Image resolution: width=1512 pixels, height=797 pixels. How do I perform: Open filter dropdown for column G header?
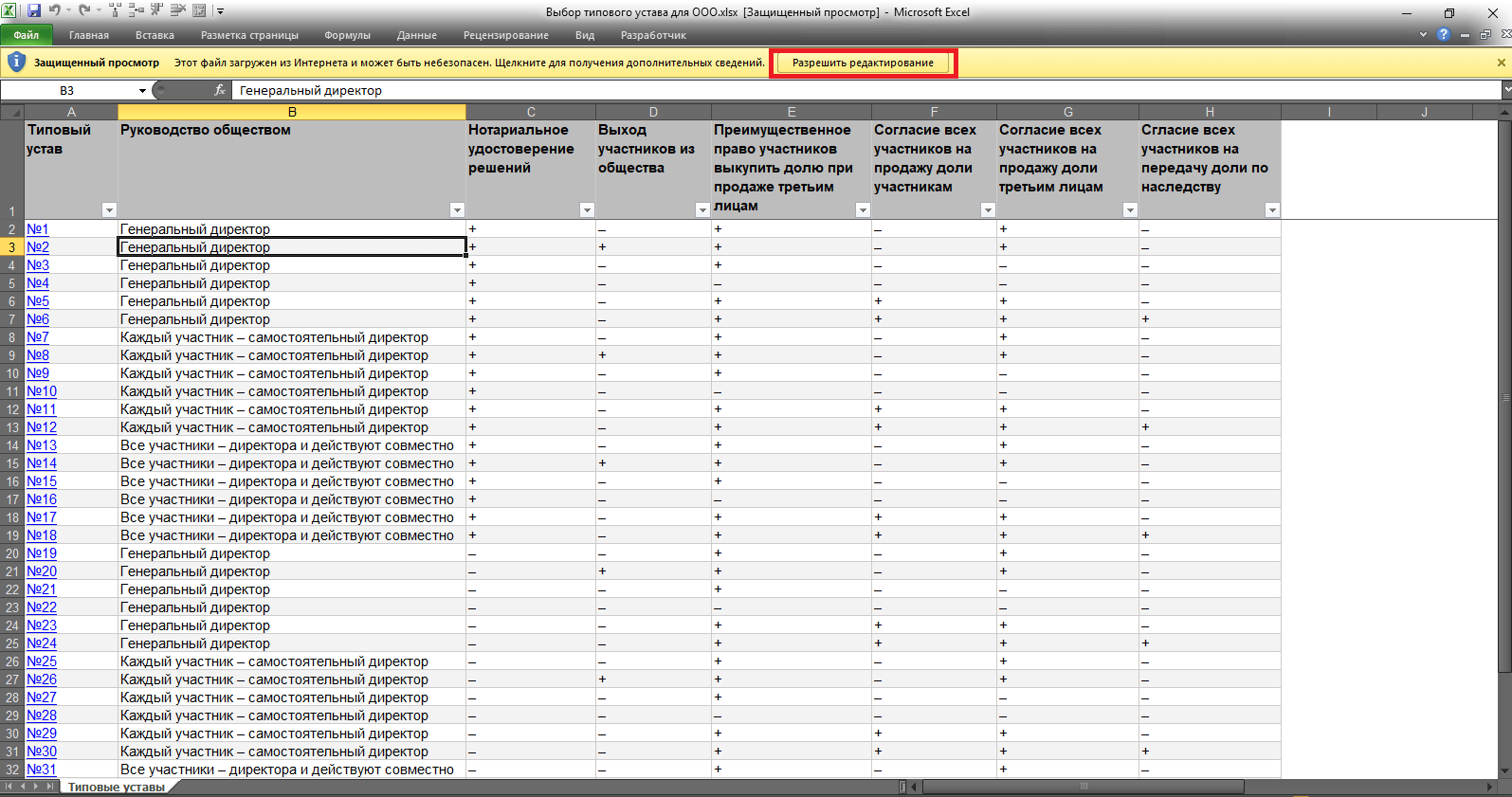[x=1130, y=210]
